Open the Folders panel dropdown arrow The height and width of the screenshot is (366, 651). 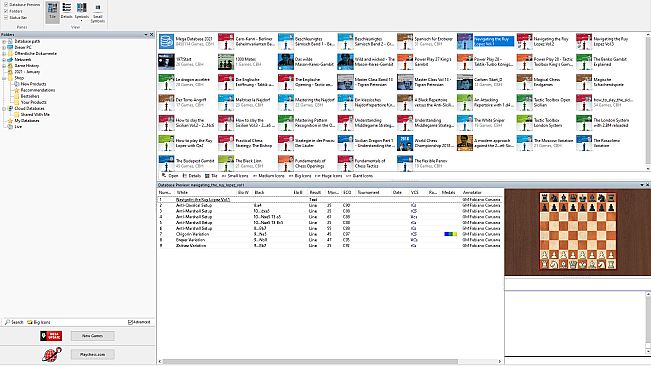pos(146,35)
